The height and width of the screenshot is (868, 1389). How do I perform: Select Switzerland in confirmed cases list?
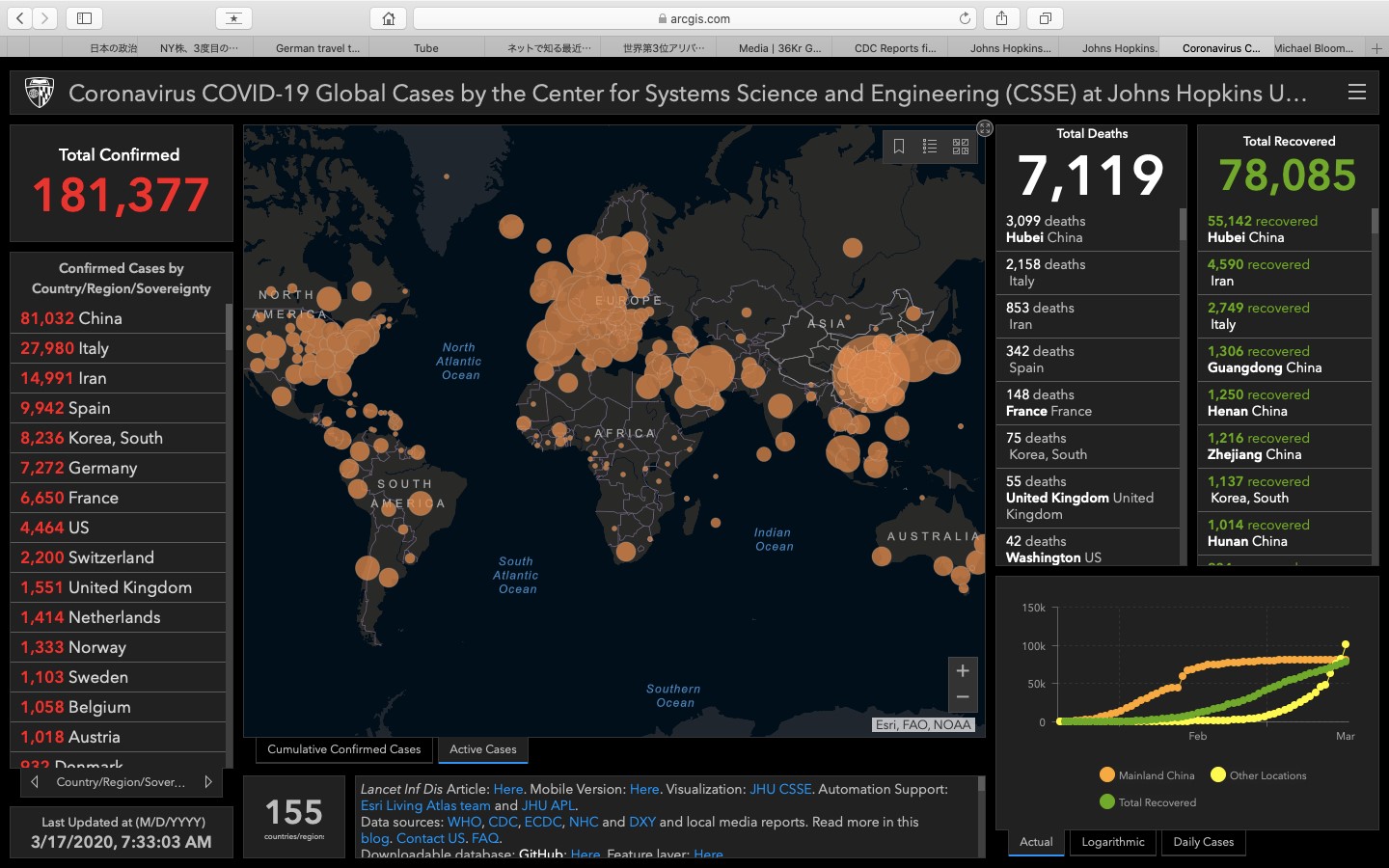pyautogui.click(x=118, y=557)
